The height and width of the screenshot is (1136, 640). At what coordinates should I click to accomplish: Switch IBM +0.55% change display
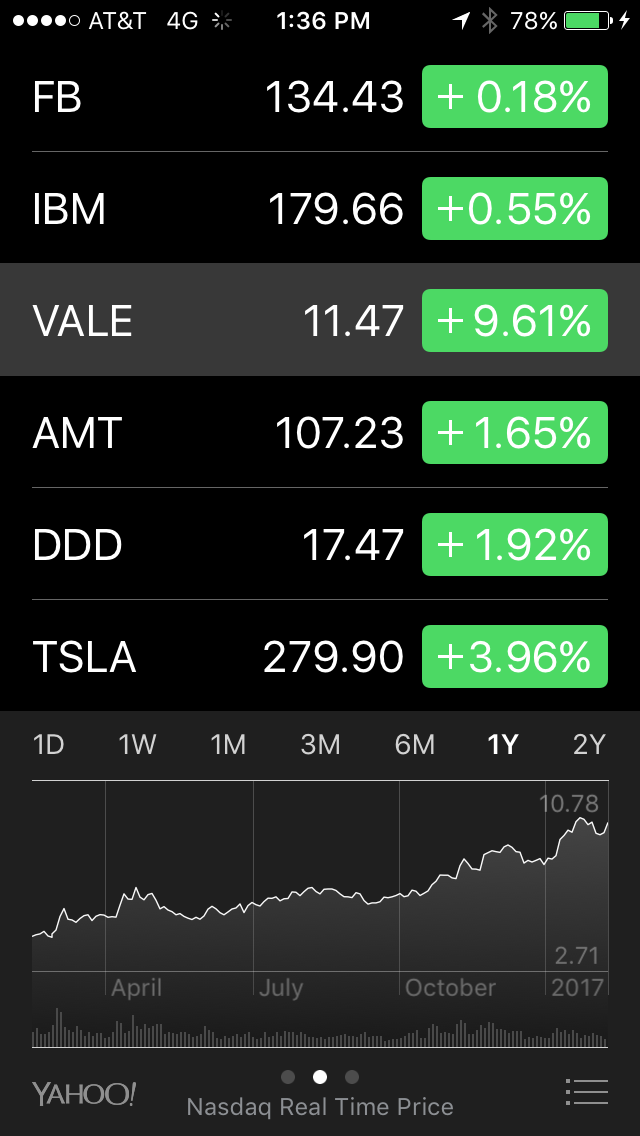515,209
